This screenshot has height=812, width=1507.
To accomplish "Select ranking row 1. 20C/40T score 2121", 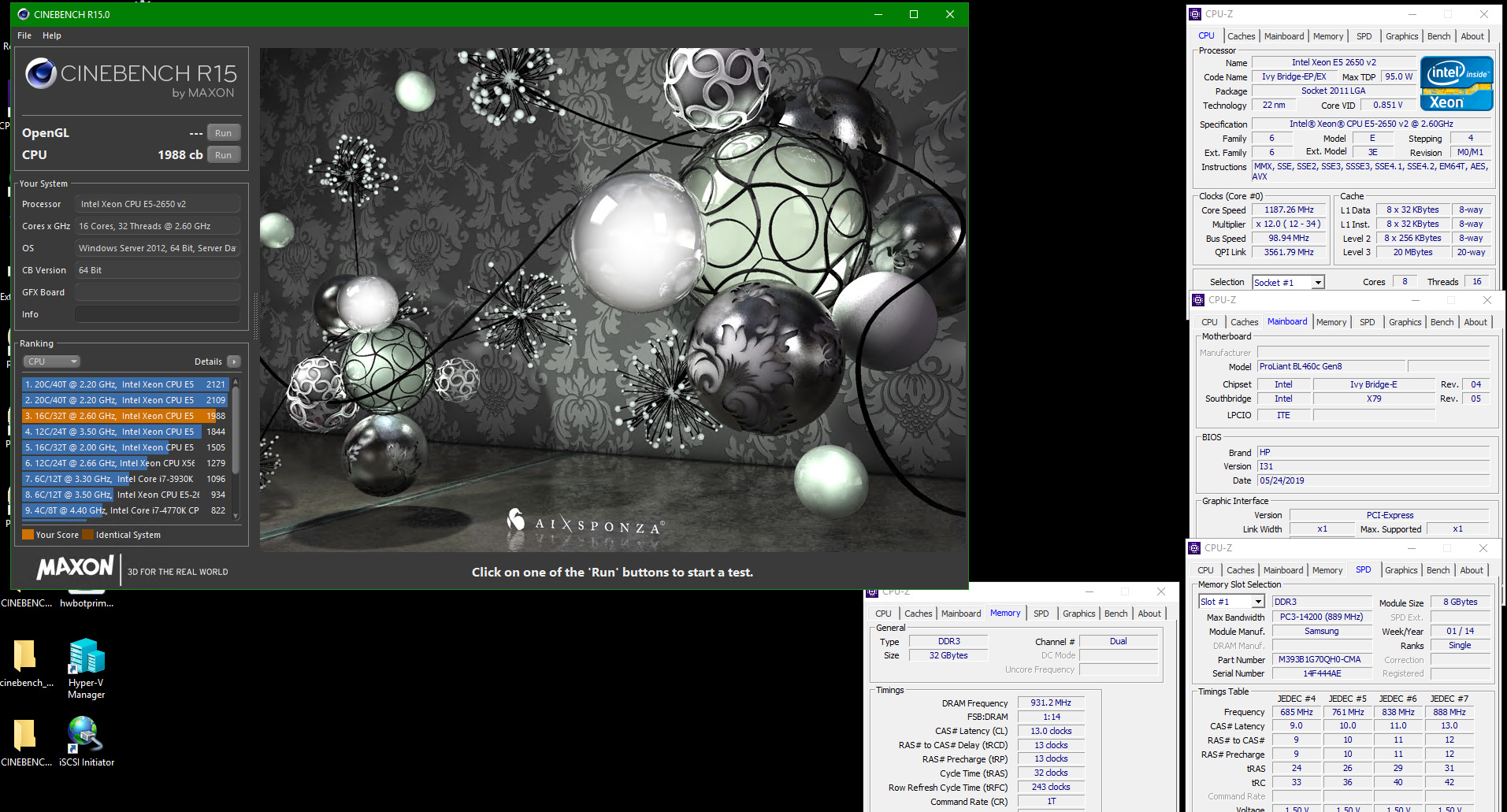I will 125,384.
